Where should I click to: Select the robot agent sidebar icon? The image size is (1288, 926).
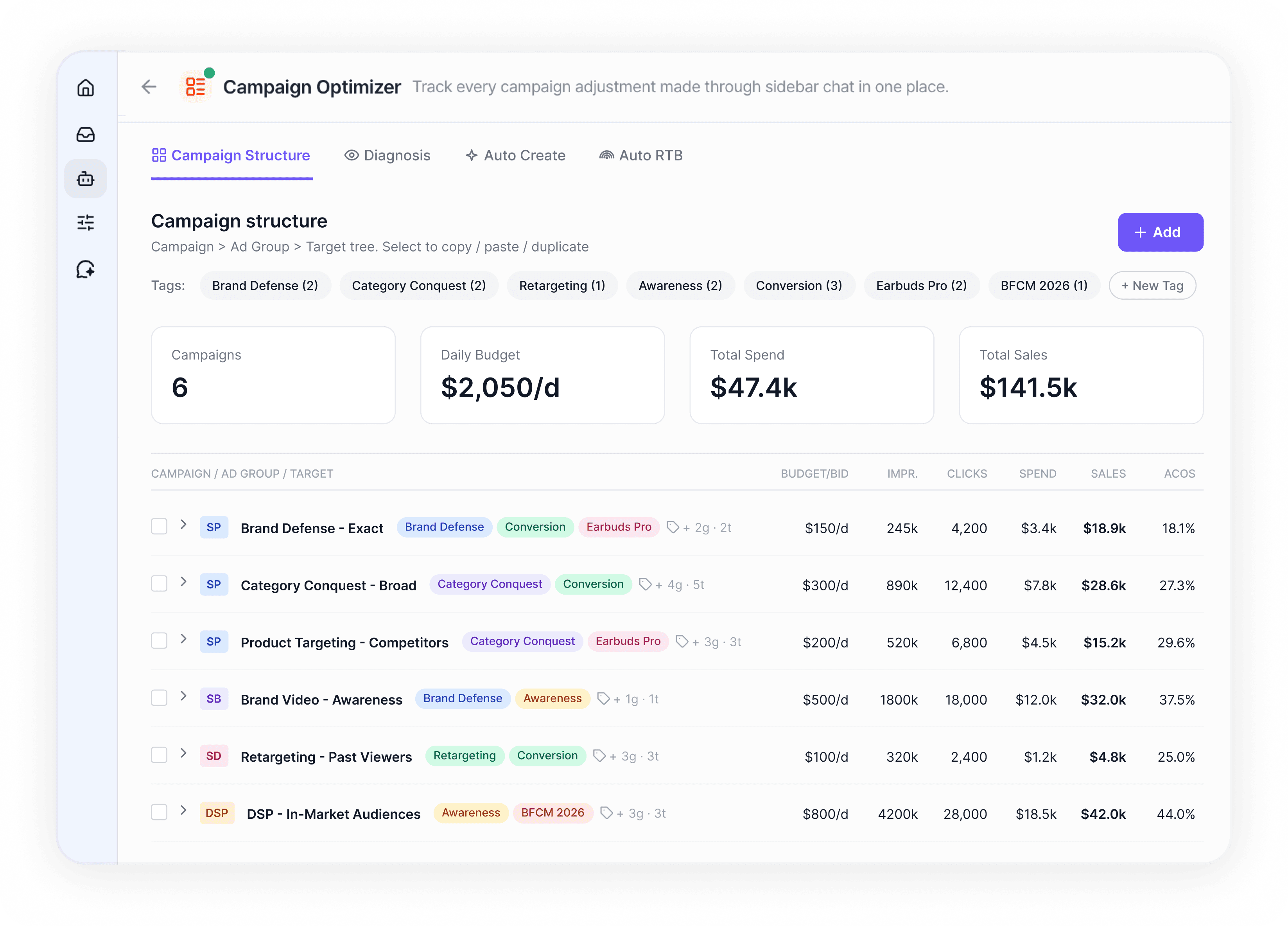86,178
